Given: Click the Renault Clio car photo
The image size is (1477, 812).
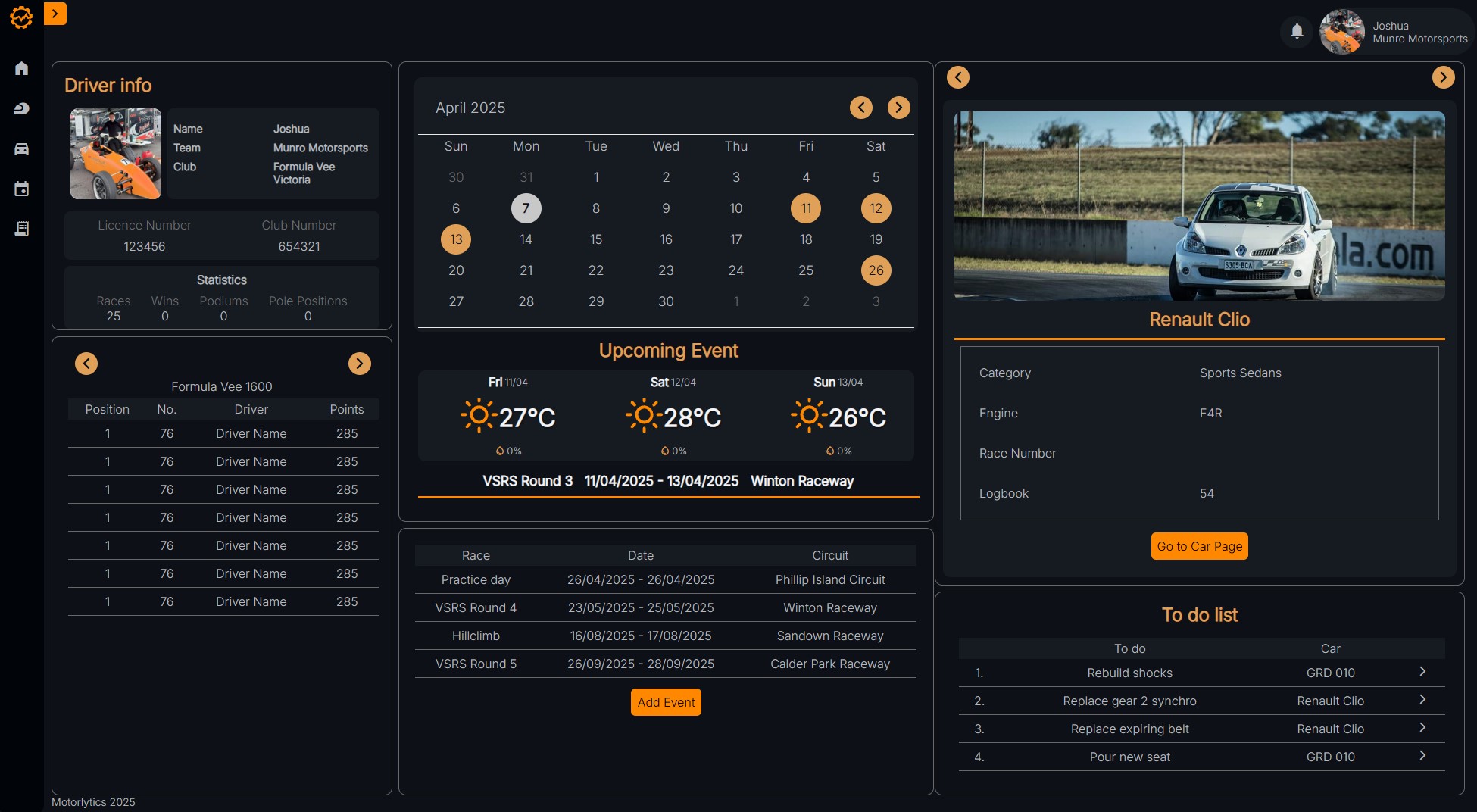Looking at the screenshot, I should pyautogui.click(x=1199, y=205).
